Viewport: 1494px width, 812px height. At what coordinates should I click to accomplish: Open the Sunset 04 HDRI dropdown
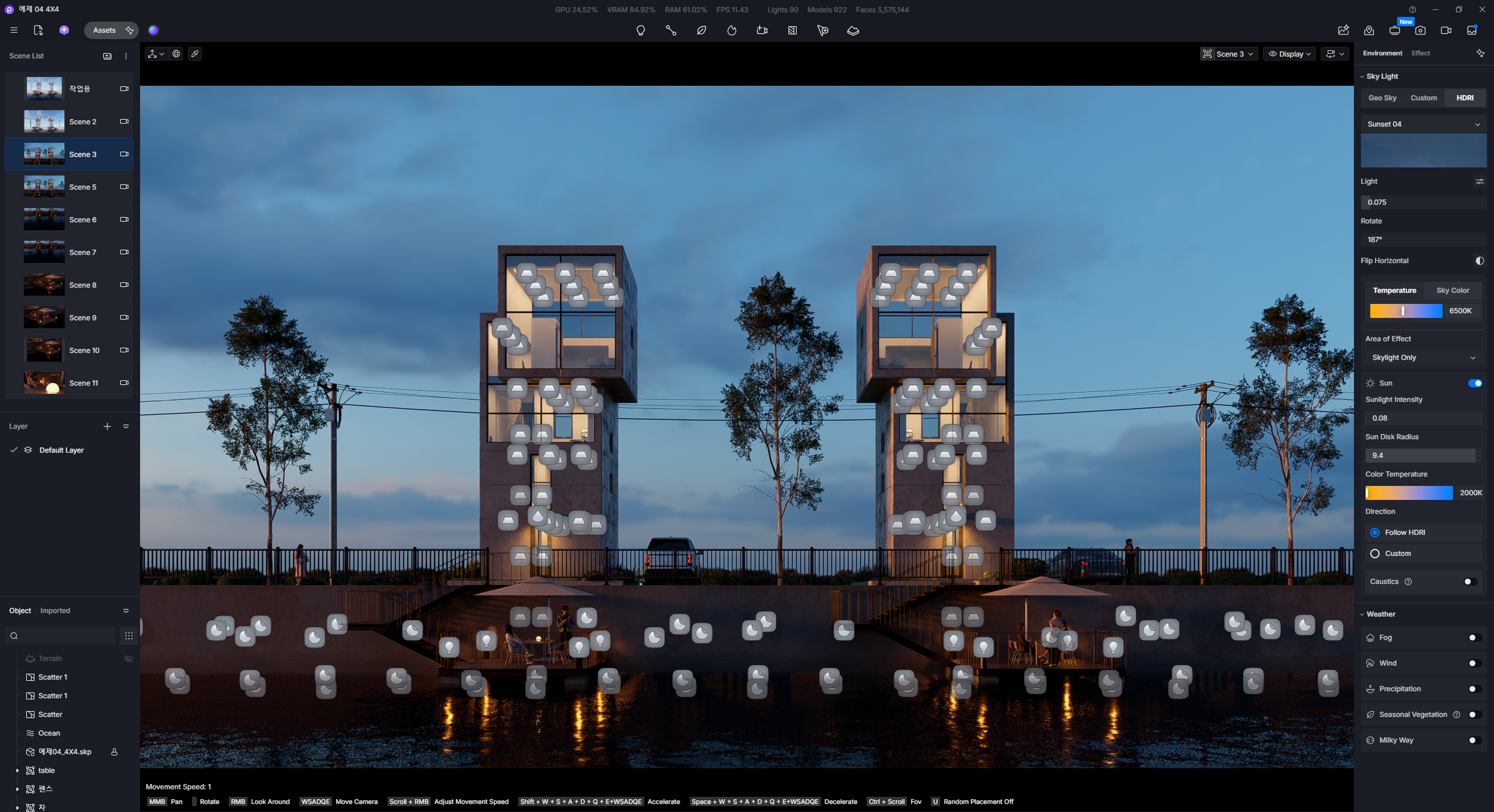tap(1423, 124)
